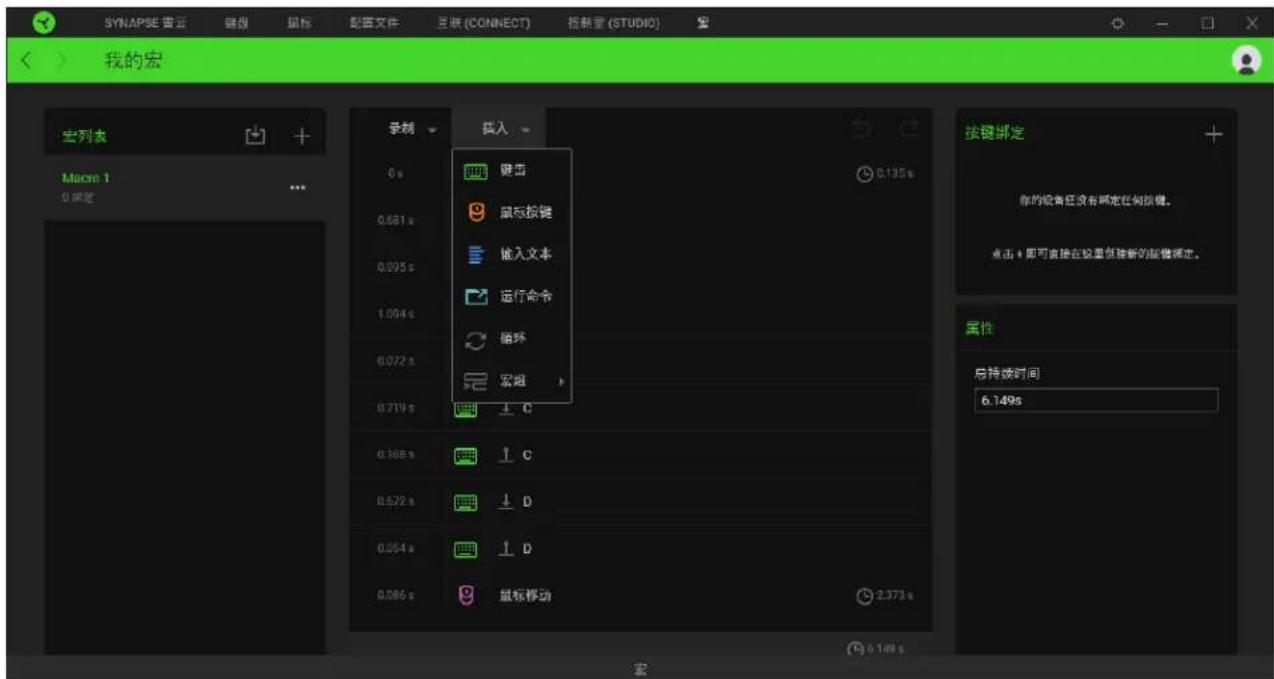Viewport: 1274px width, 679px height.
Task: Choose 输入文本 from insert menu
Action: (512, 255)
